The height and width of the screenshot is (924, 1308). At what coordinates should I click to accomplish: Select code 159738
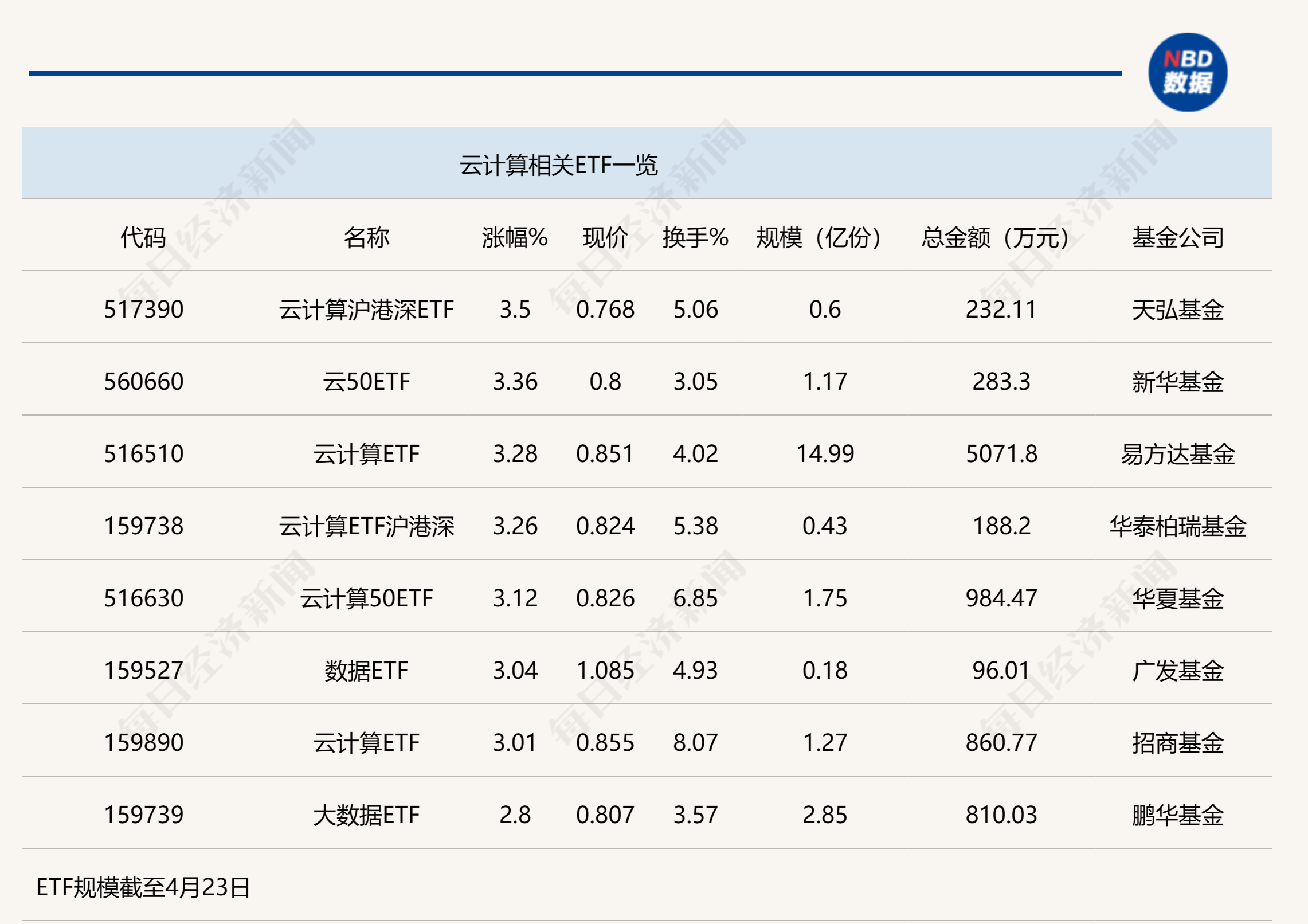(143, 526)
